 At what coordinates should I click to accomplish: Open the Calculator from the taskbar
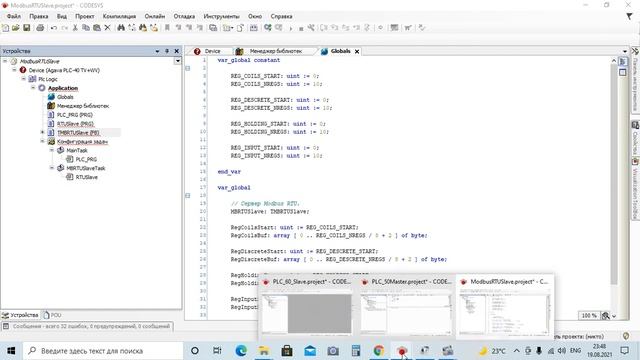tap(356, 351)
